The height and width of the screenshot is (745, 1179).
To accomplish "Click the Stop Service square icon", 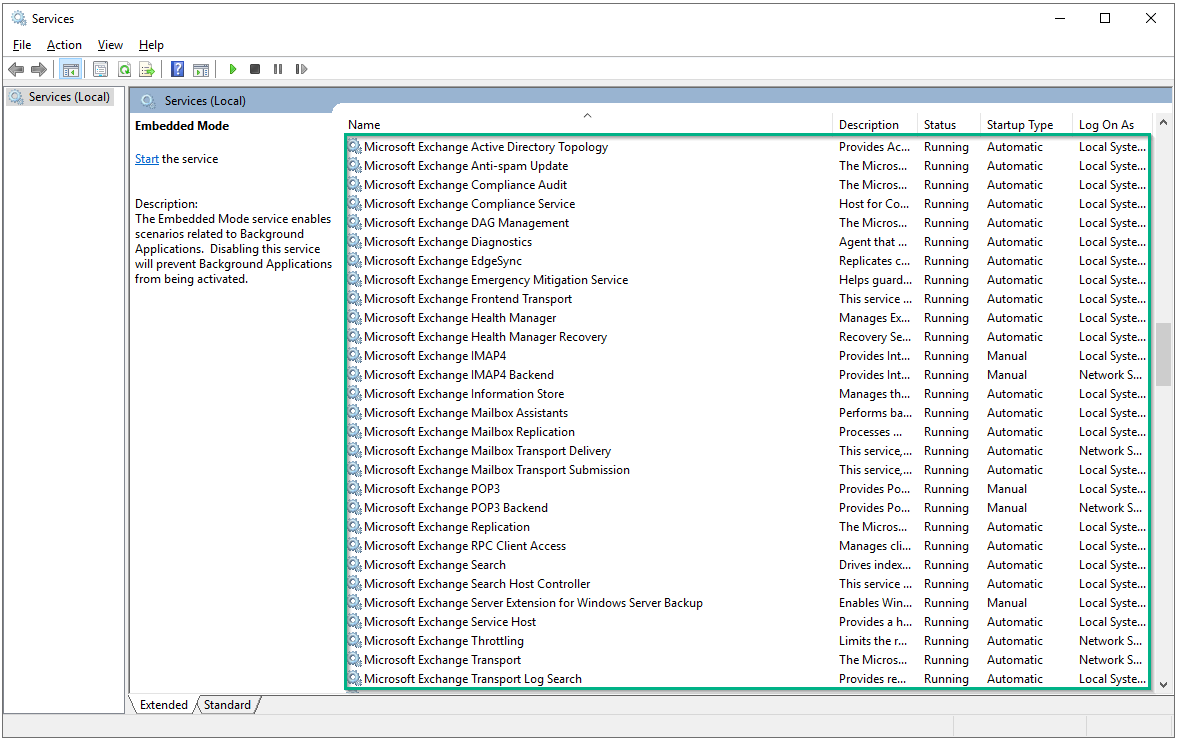I will tap(255, 69).
